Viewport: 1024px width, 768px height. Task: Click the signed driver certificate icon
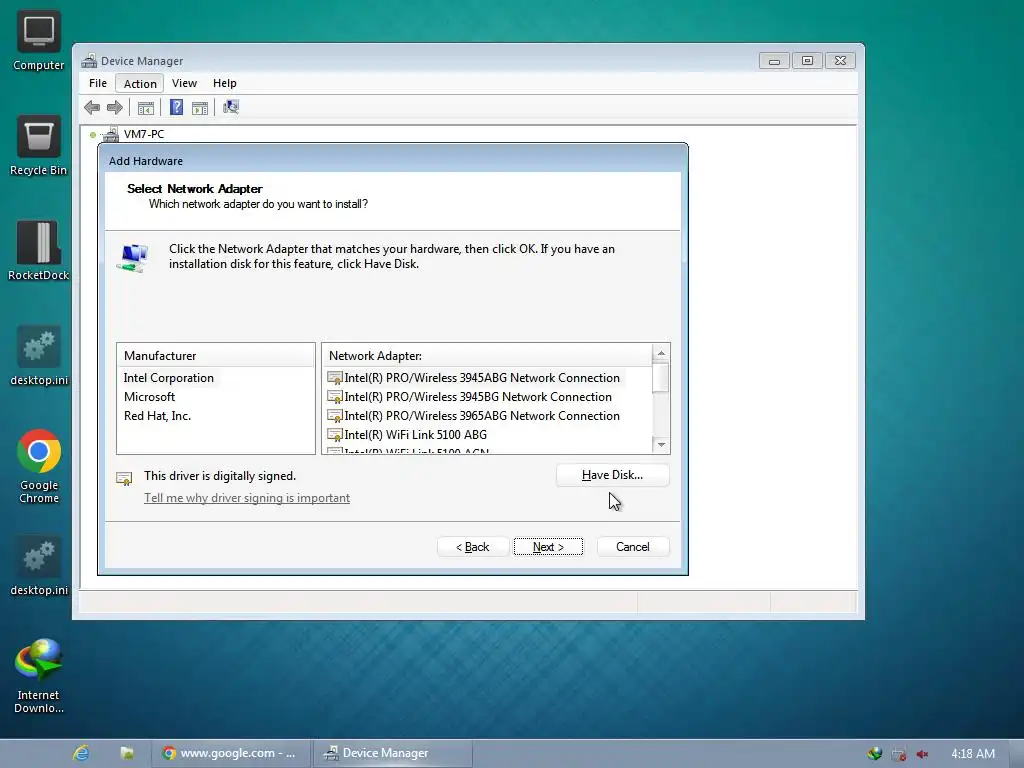(x=124, y=479)
